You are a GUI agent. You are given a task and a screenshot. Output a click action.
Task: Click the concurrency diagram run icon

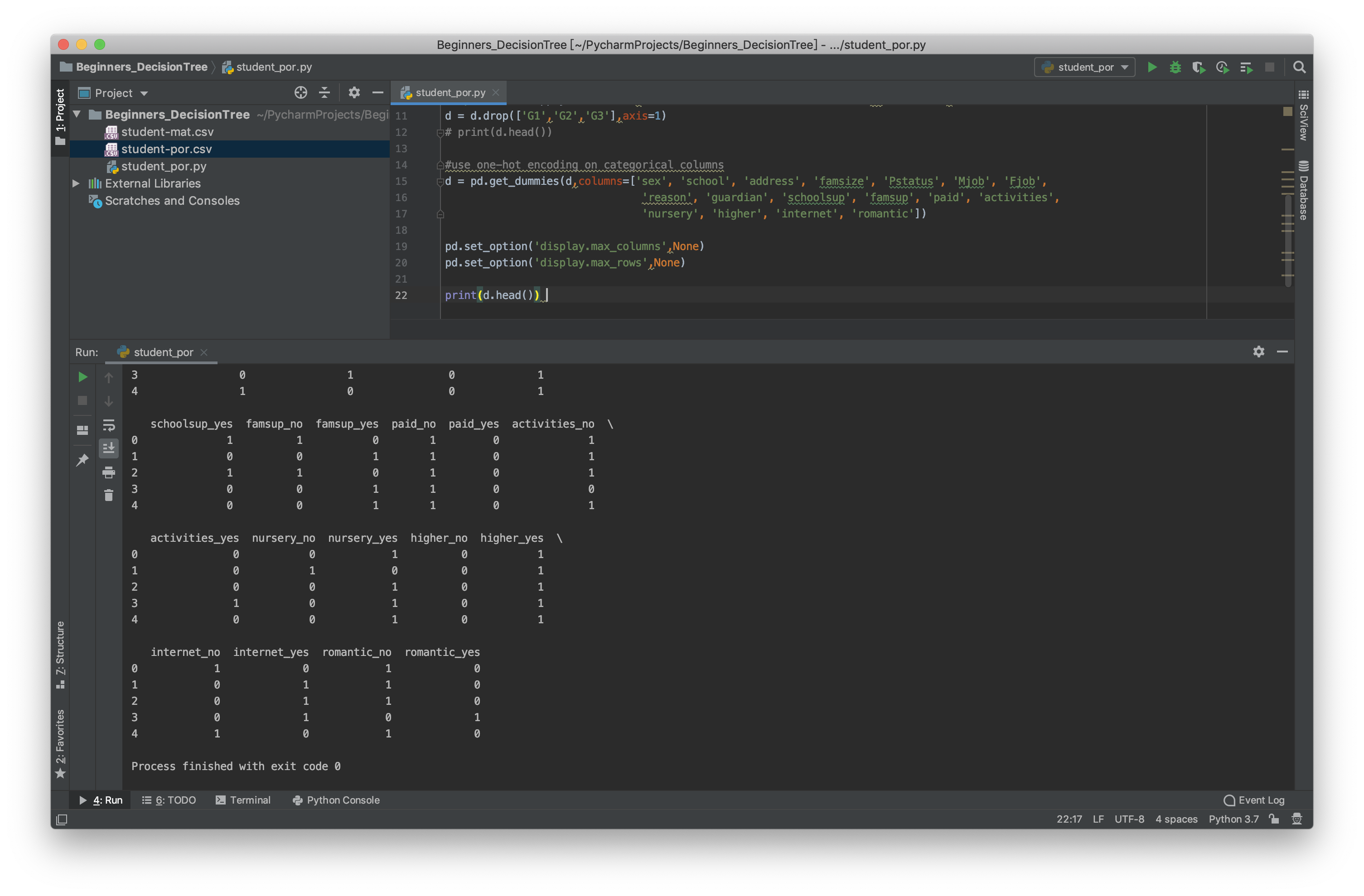tap(1246, 67)
